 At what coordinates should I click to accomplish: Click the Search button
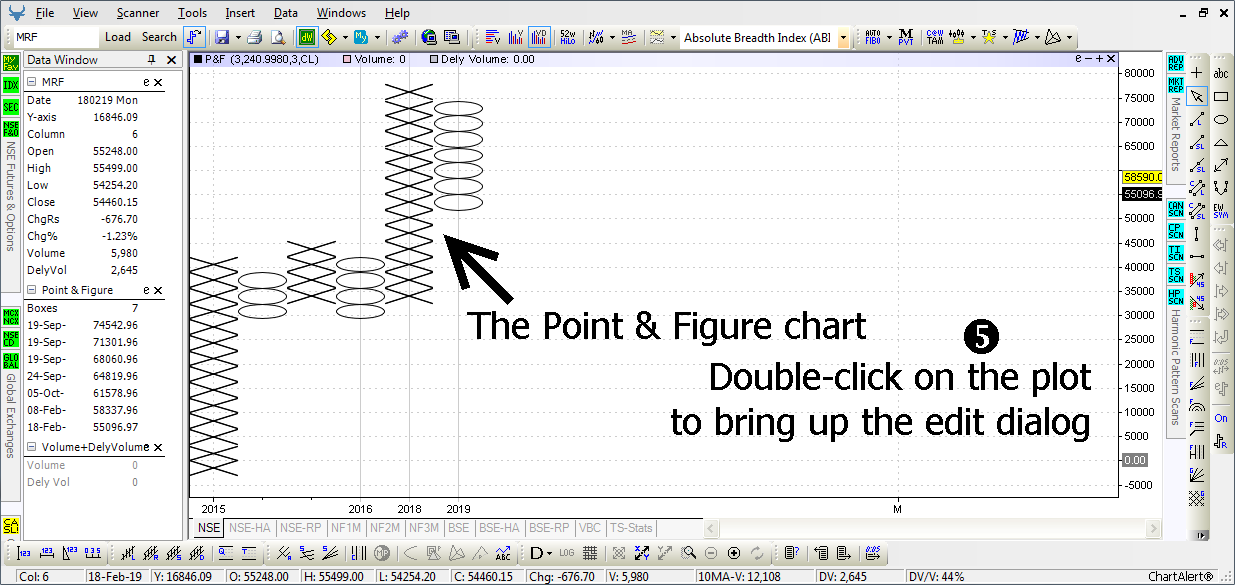(x=159, y=37)
